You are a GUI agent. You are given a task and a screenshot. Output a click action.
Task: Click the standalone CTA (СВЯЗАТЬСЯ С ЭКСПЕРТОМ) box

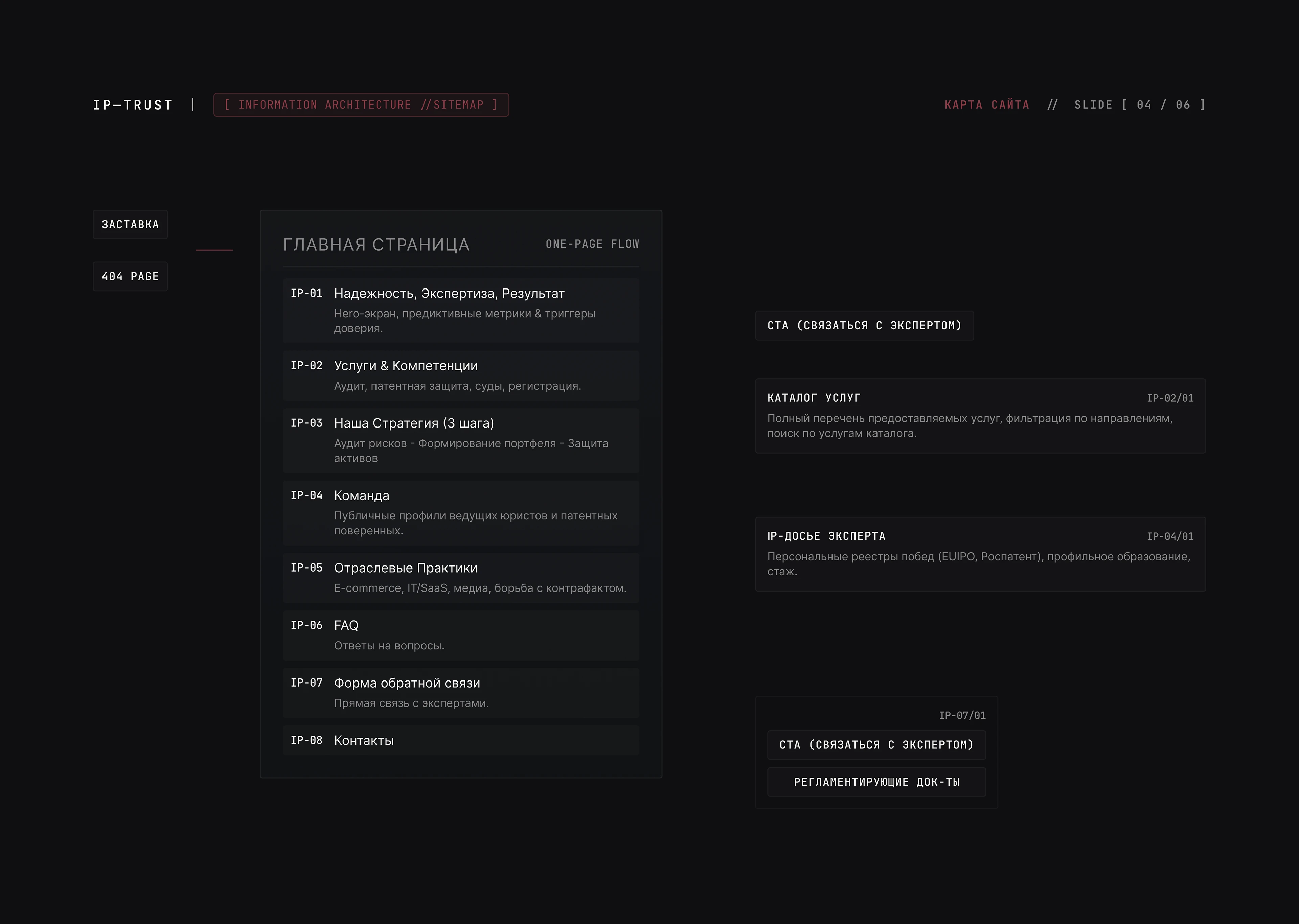pyautogui.click(x=864, y=325)
